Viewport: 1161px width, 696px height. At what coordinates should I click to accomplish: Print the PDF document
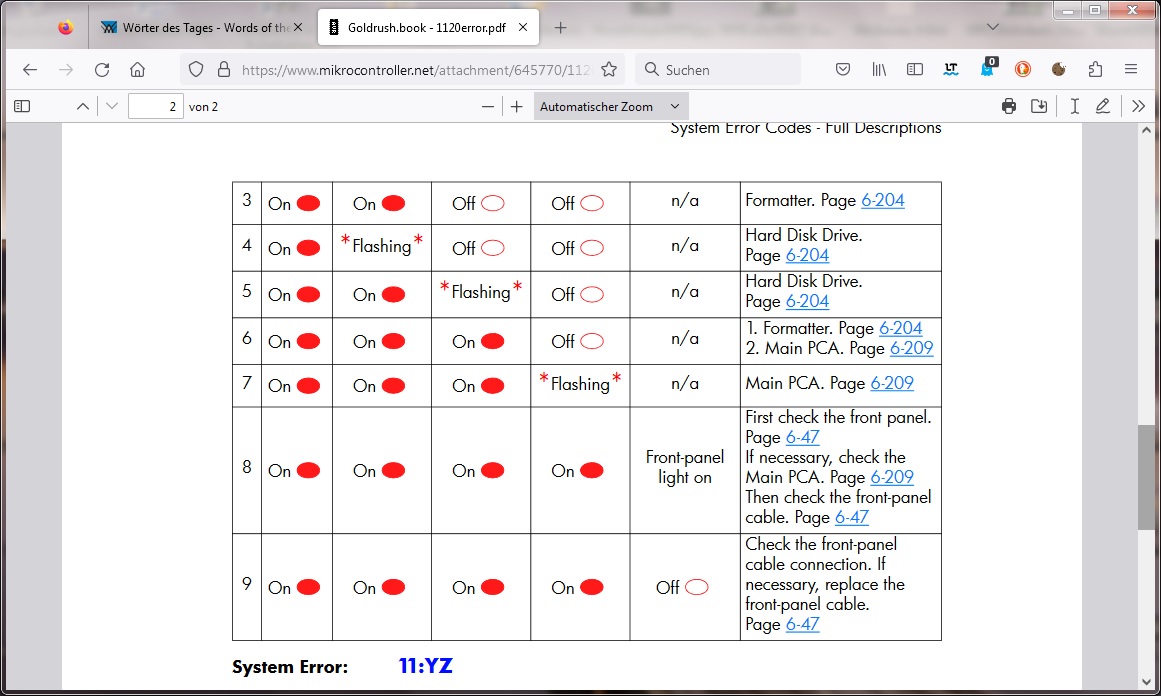pyautogui.click(x=1008, y=107)
